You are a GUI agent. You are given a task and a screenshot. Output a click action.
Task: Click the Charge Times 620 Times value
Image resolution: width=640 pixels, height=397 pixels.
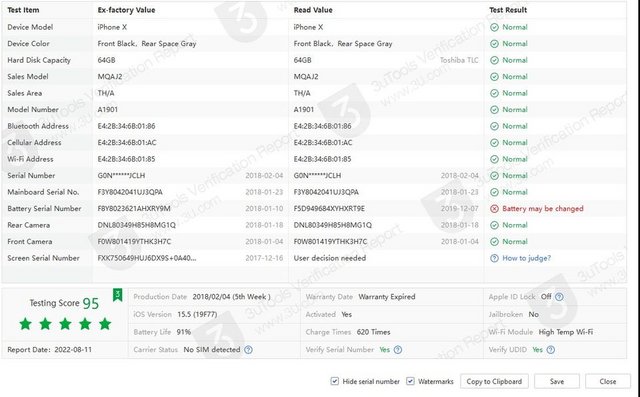tap(373, 332)
